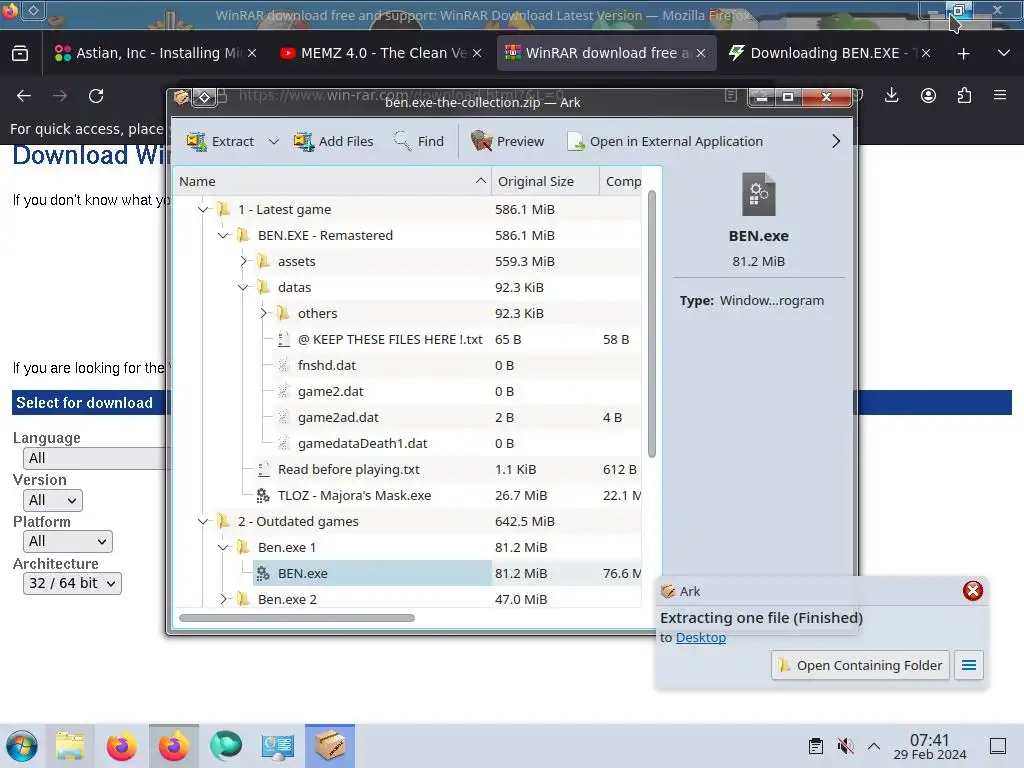Viewport: 1024px width, 768px height.
Task: Go back in Firefox
Action: click(x=24, y=96)
